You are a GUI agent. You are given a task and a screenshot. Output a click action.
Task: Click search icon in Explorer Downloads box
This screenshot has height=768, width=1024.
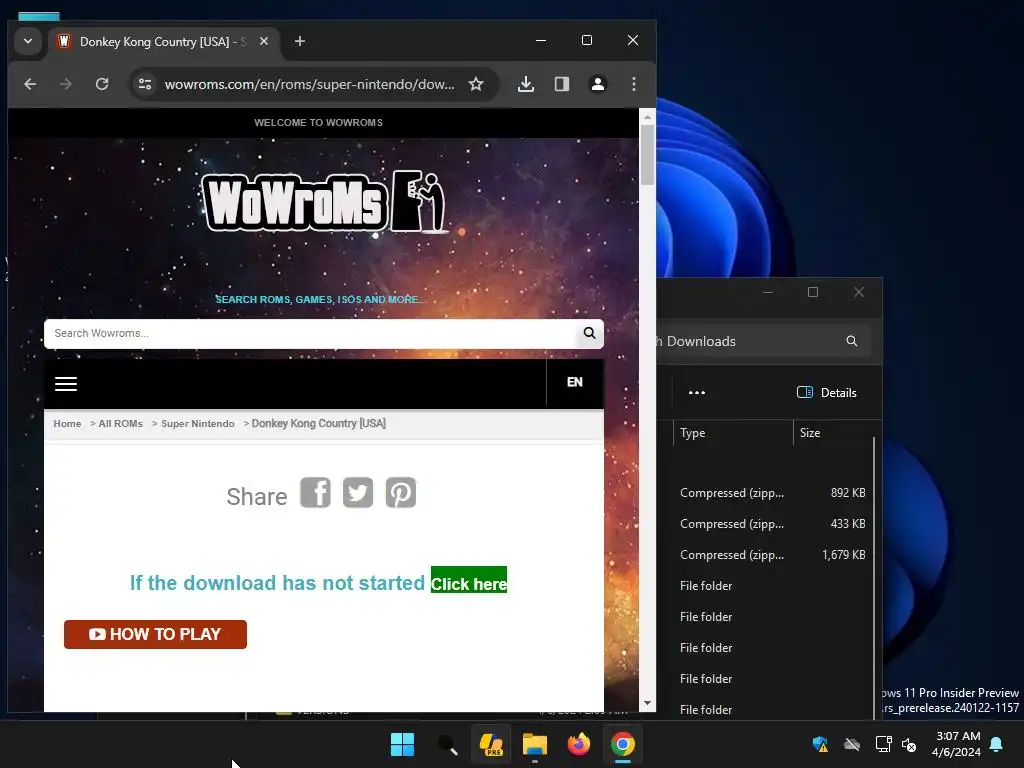pyautogui.click(x=852, y=341)
